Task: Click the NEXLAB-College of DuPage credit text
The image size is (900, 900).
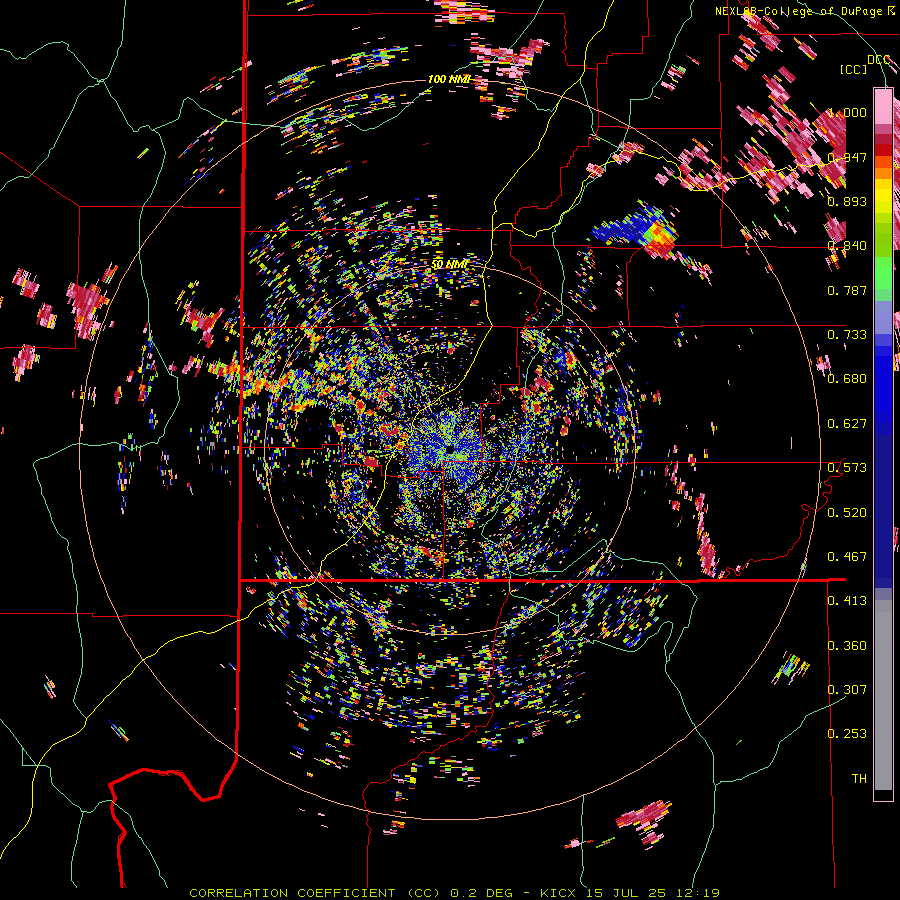Action: point(805,11)
